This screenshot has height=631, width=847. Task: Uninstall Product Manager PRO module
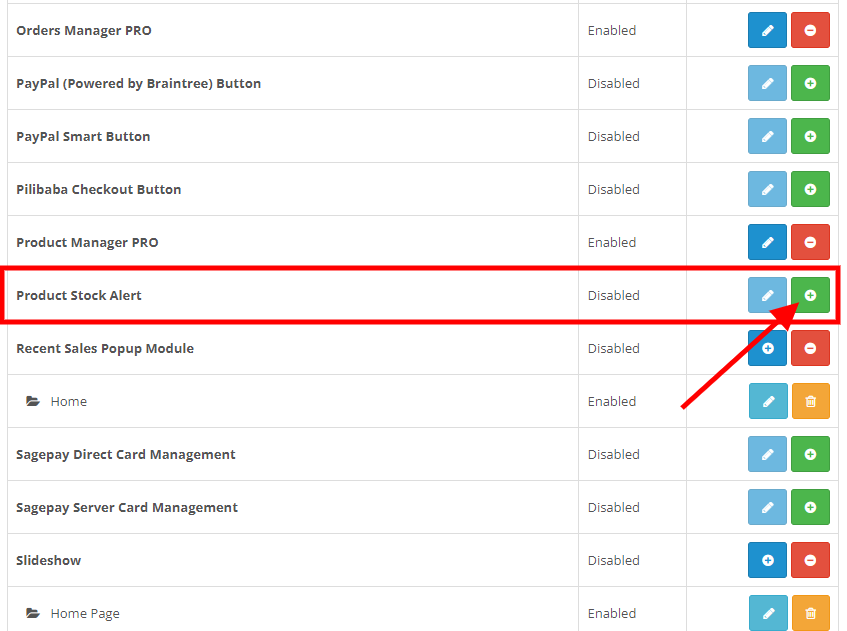pyautogui.click(x=810, y=242)
